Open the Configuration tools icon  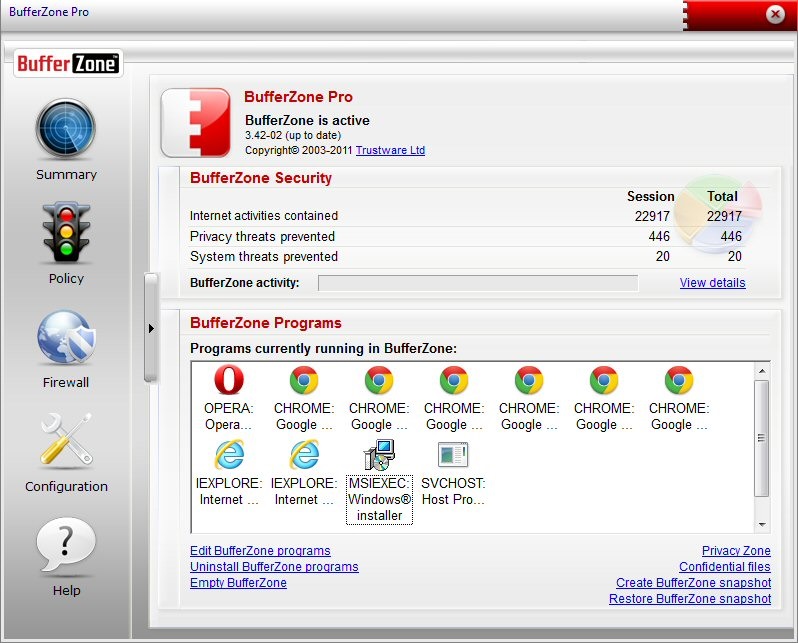click(x=66, y=440)
